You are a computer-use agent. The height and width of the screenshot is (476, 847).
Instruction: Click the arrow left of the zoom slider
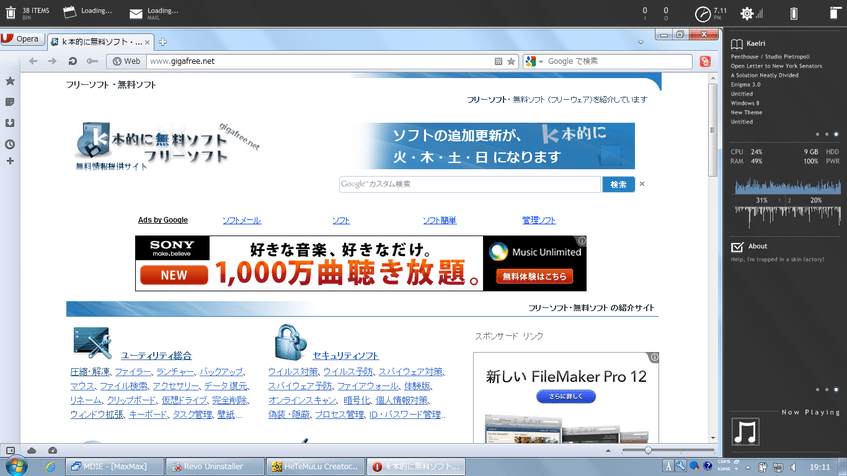(608, 450)
